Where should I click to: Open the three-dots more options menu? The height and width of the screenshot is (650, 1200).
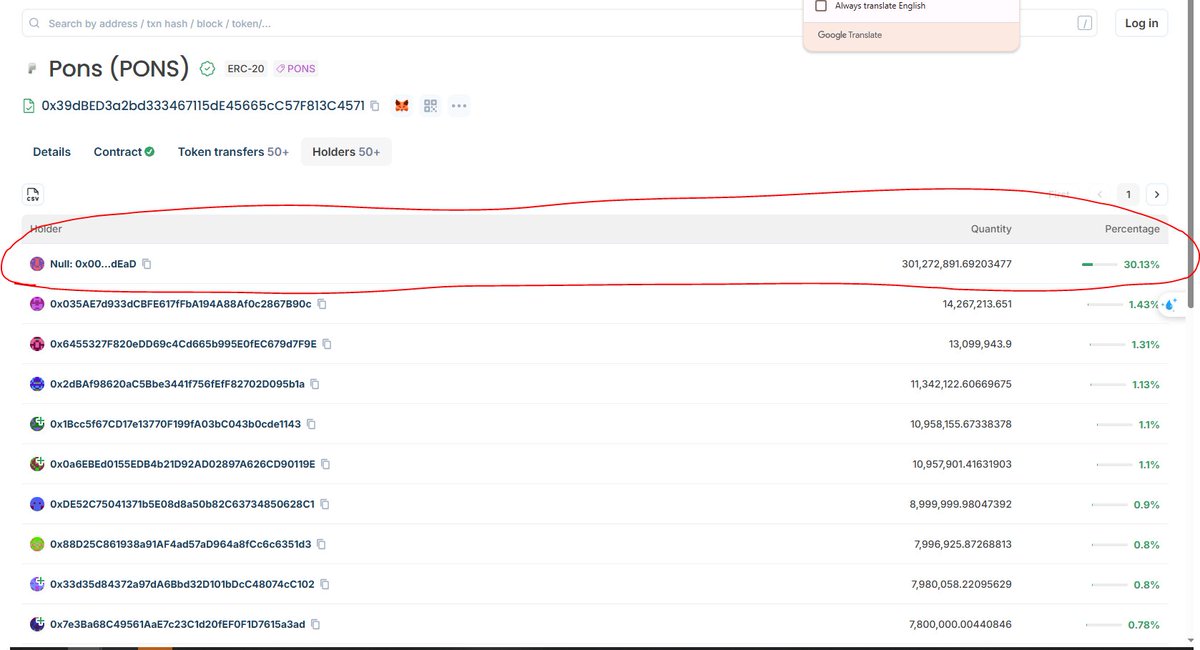point(459,105)
